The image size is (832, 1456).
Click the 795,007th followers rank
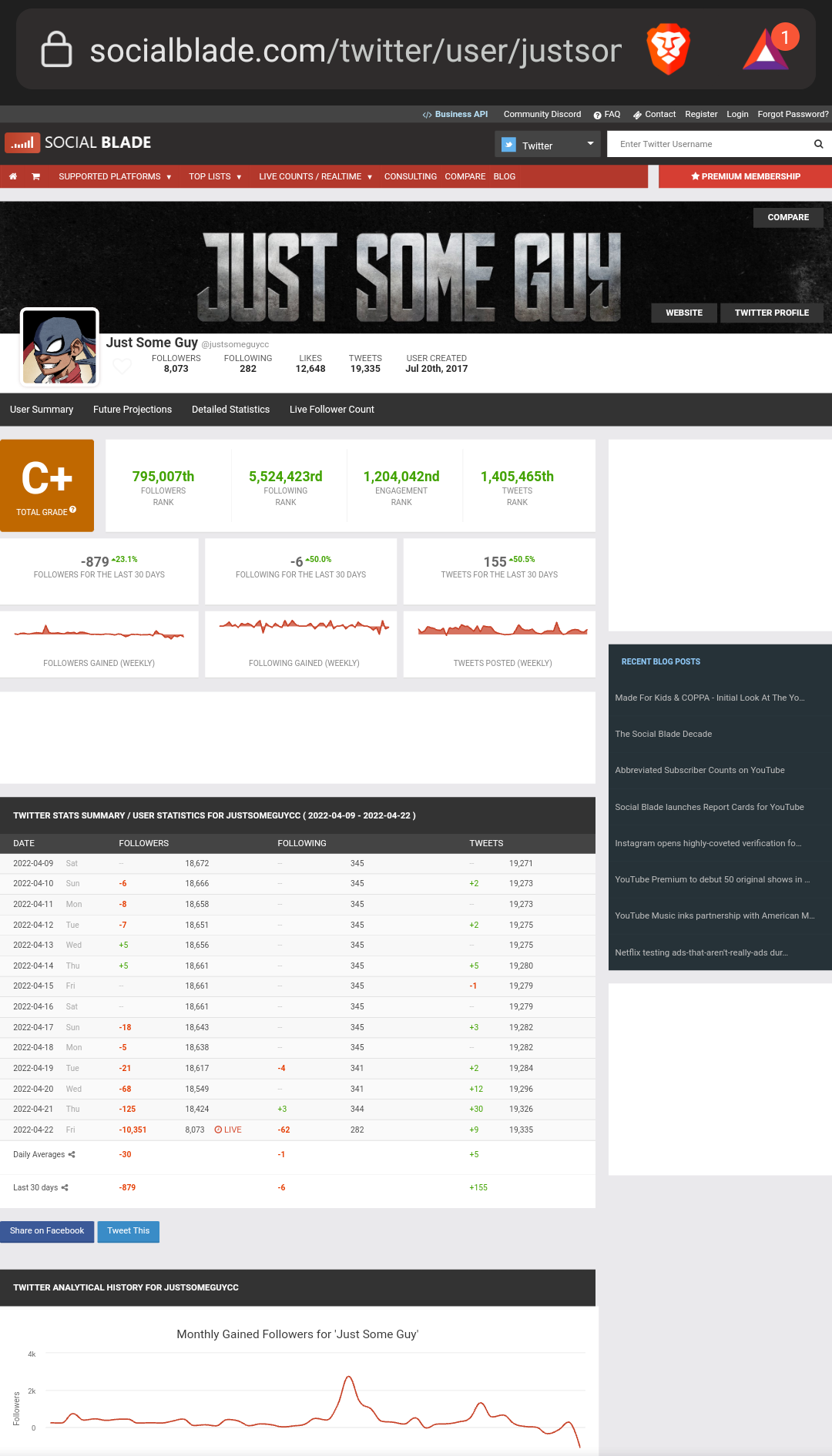(x=163, y=477)
